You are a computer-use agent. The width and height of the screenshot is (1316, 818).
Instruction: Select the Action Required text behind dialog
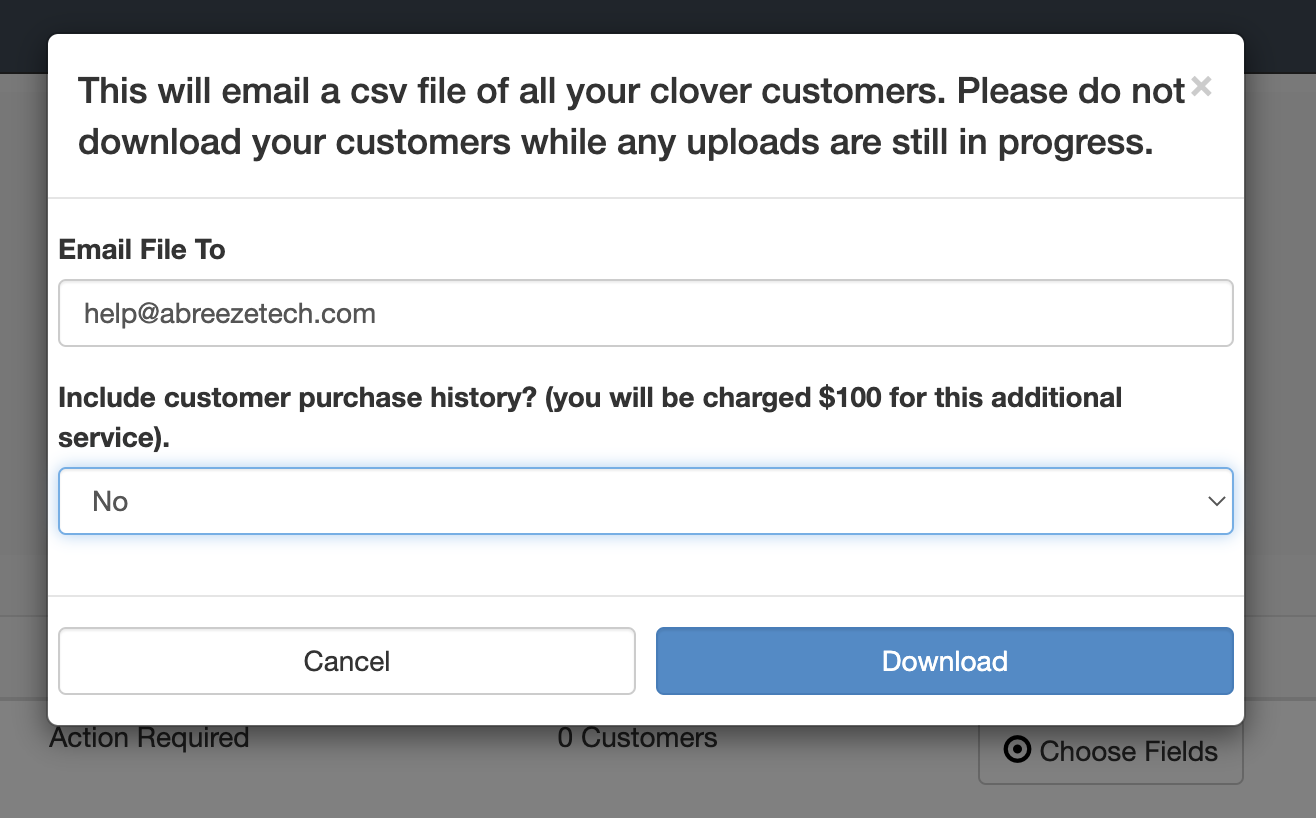pos(149,739)
